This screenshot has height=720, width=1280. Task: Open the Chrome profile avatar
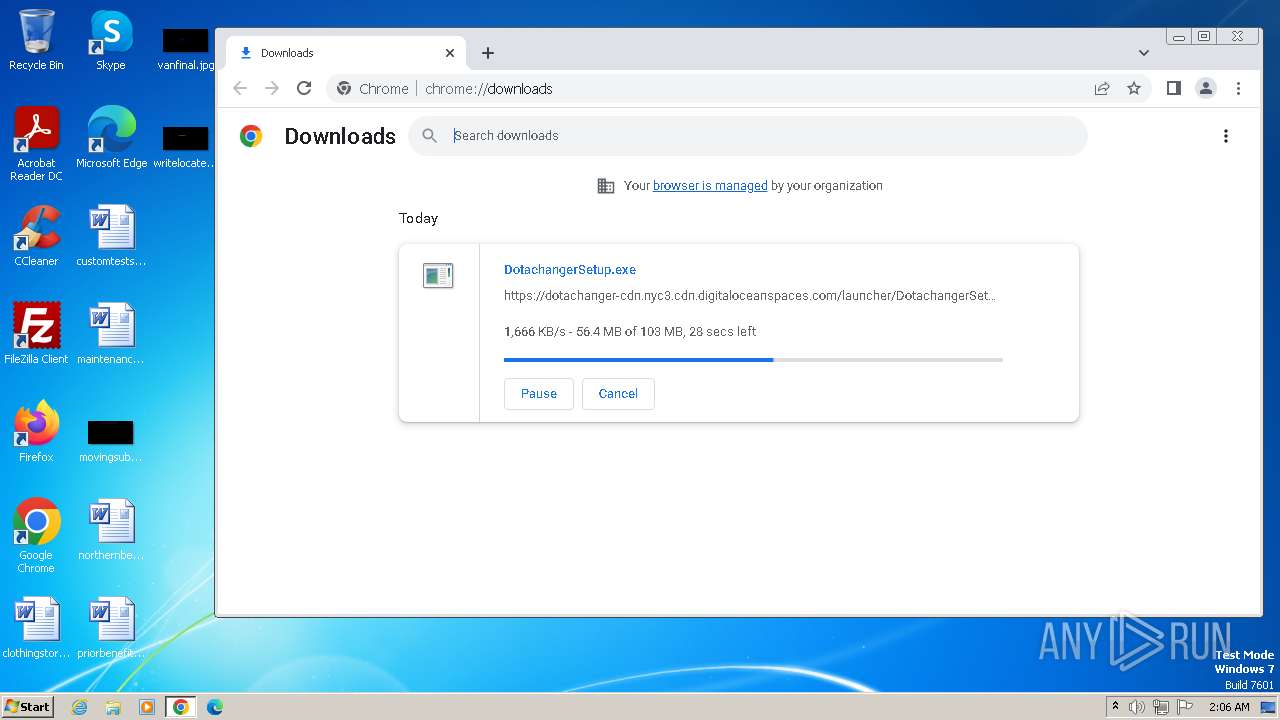point(1206,88)
